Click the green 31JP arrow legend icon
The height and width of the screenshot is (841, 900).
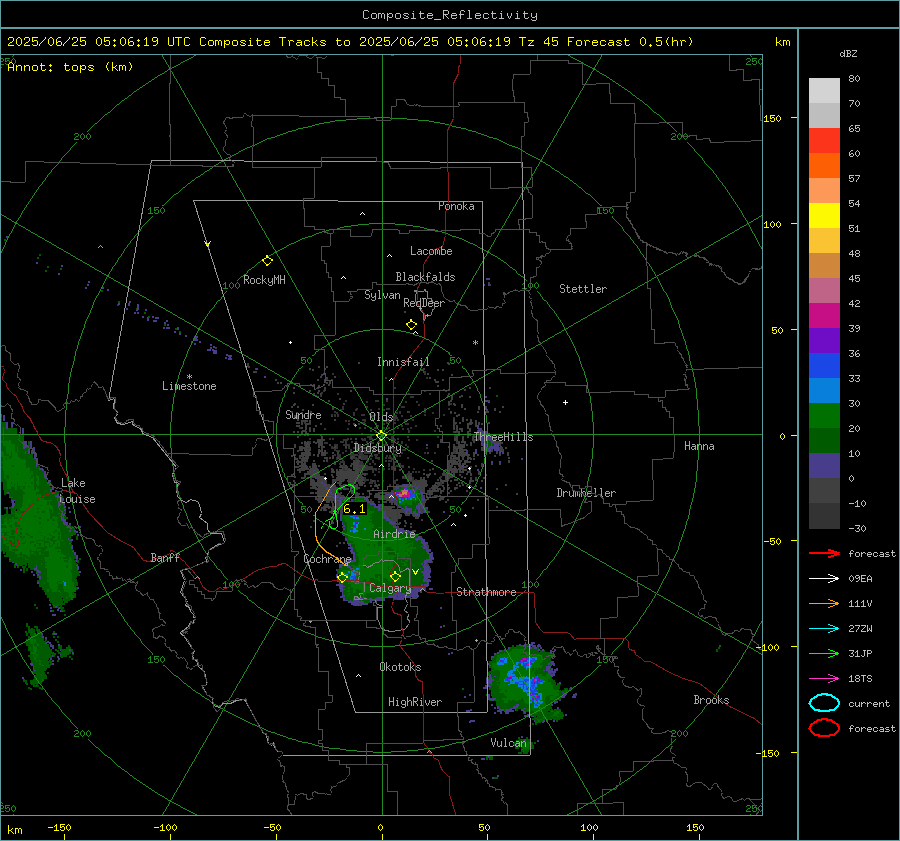pos(824,653)
